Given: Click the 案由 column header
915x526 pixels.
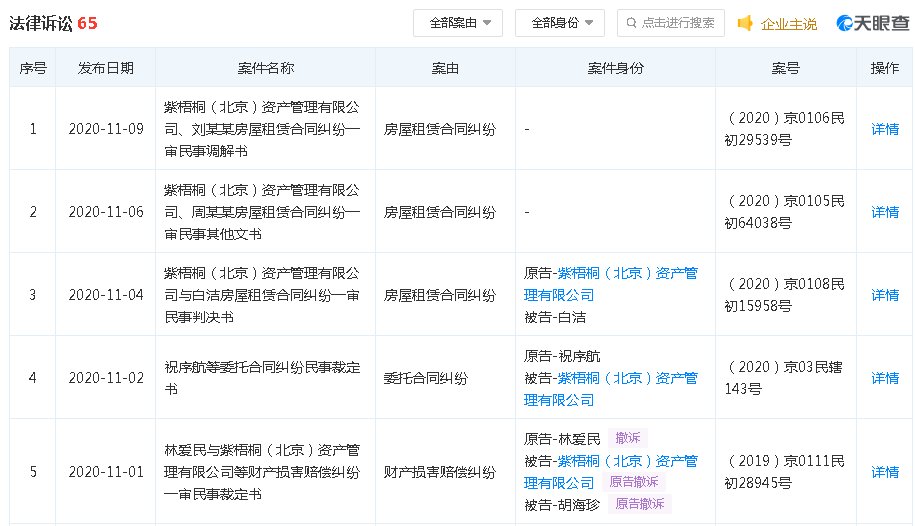Looking at the screenshot, I should [x=445, y=68].
